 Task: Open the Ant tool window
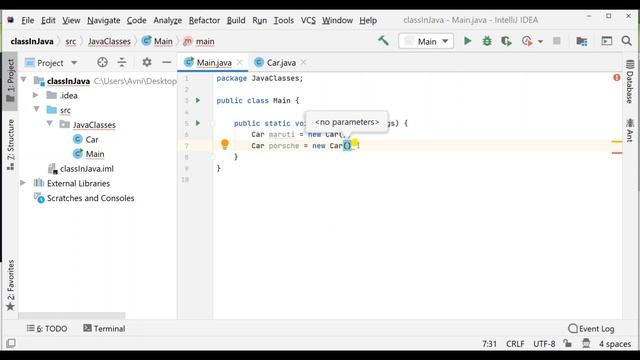[630, 130]
